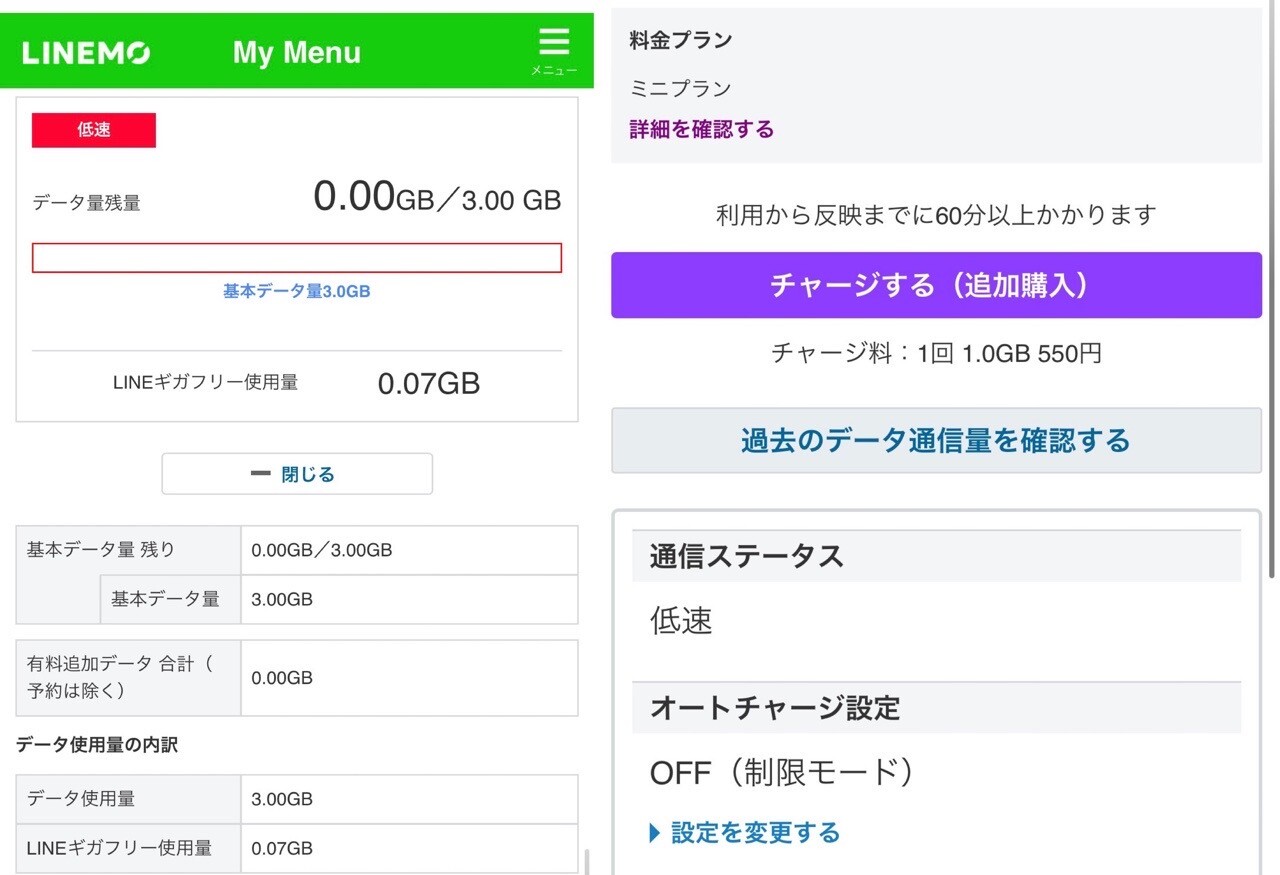Click the arrow beside 設定を変更する

(x=656, y=833)
